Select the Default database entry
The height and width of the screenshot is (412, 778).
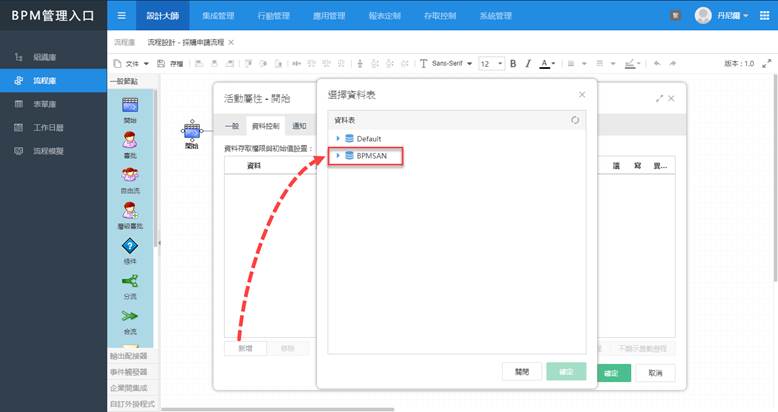point(369,138)
